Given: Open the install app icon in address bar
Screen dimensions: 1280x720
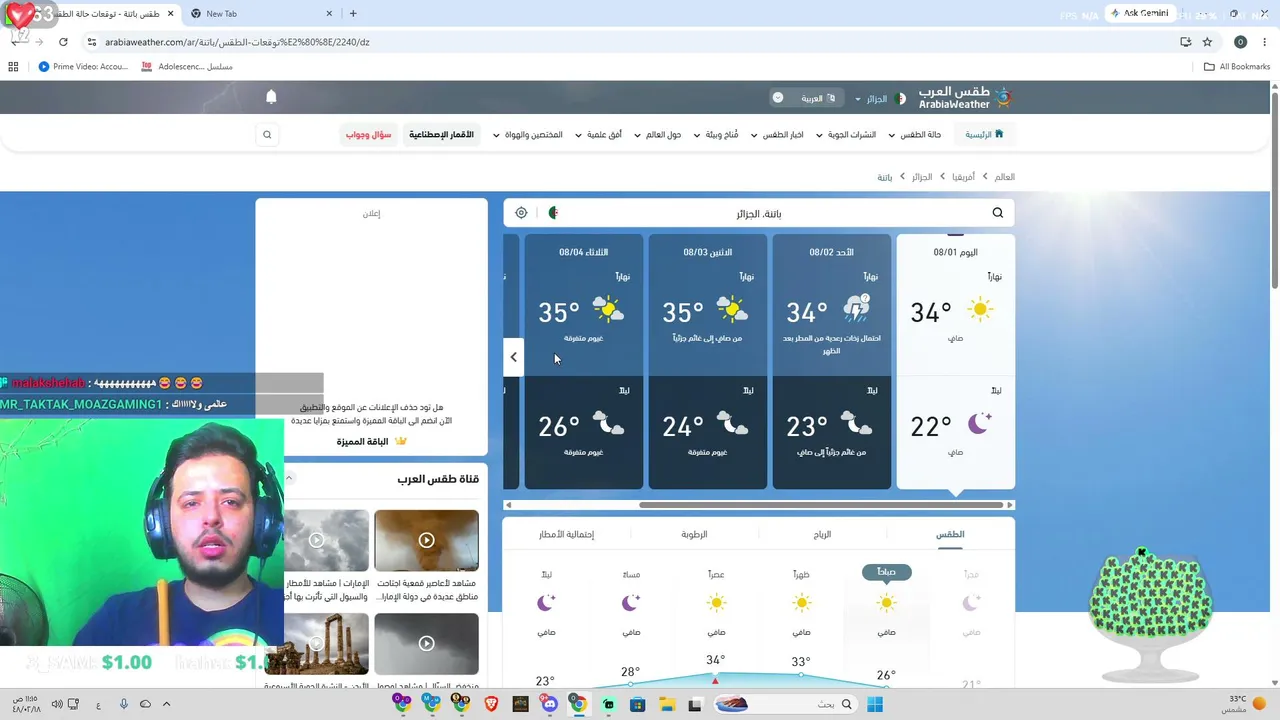Looking at the screenshot, I should 1185,42.
